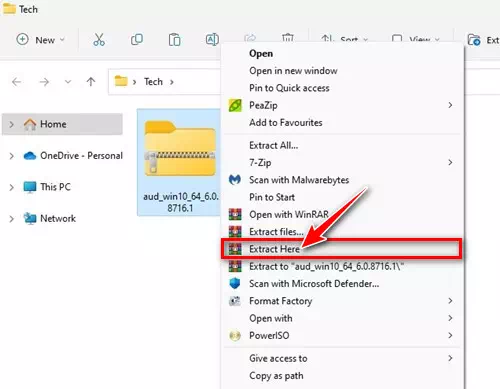Viewport: 500px width, 389px height.
Task: Expand the Format Factory submenu arrow
Action: tap(450, 301)
